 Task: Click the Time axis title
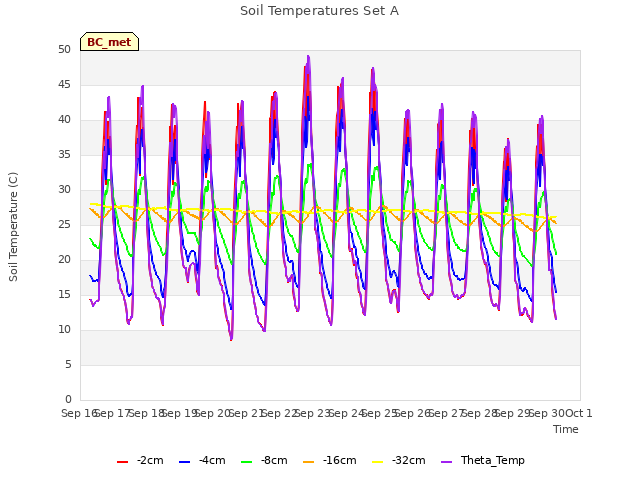[x=566, y=429]
